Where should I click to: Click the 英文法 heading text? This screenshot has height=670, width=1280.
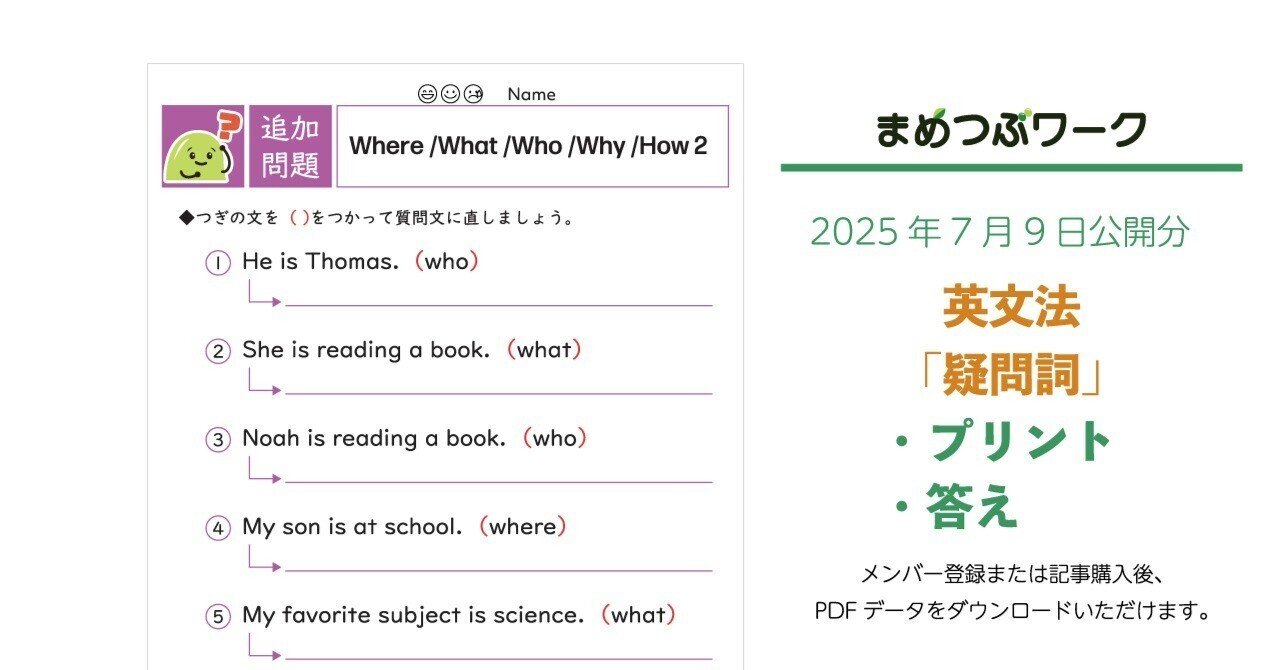point(1011,308)
